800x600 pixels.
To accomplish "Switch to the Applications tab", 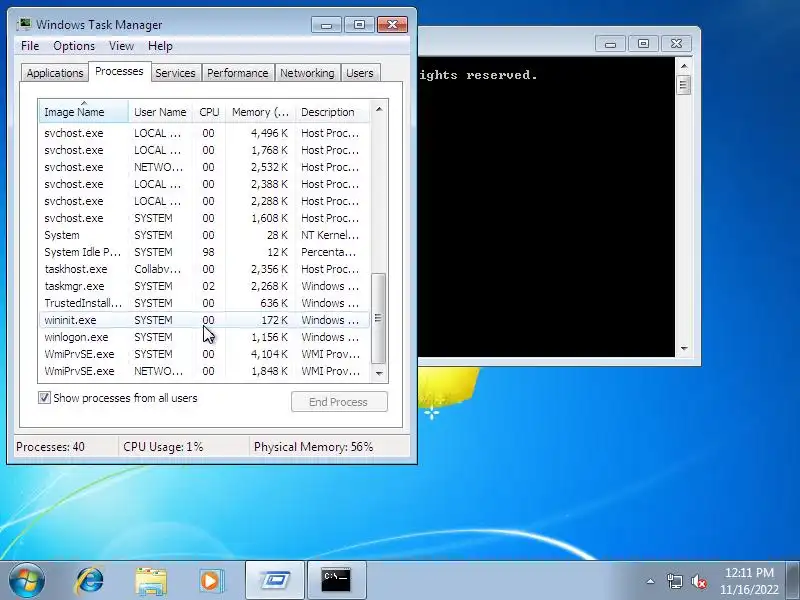I will point(55,73).
